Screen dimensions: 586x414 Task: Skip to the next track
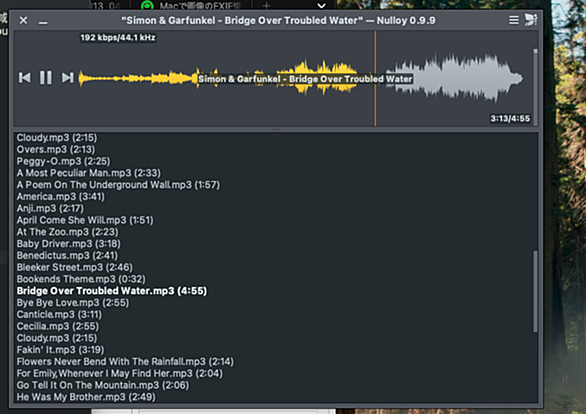point(68,78)
